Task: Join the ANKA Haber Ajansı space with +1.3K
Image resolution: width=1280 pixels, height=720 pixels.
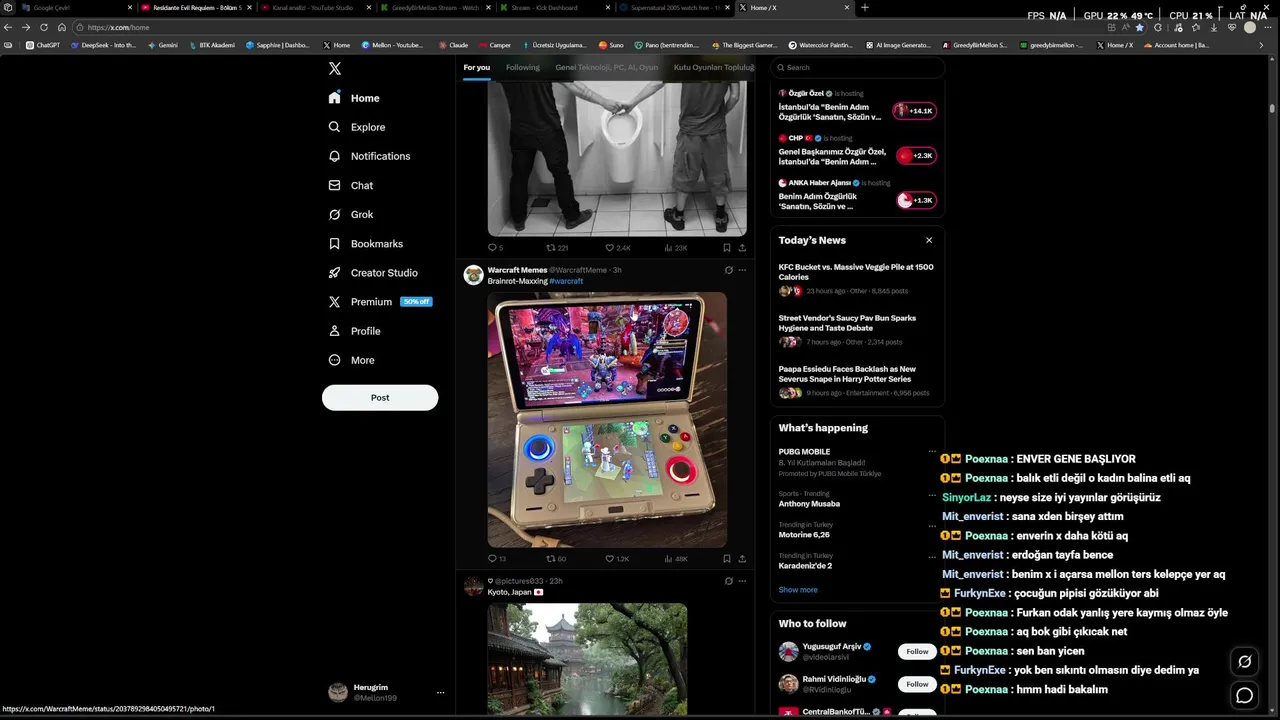Action: pos(916,200)
